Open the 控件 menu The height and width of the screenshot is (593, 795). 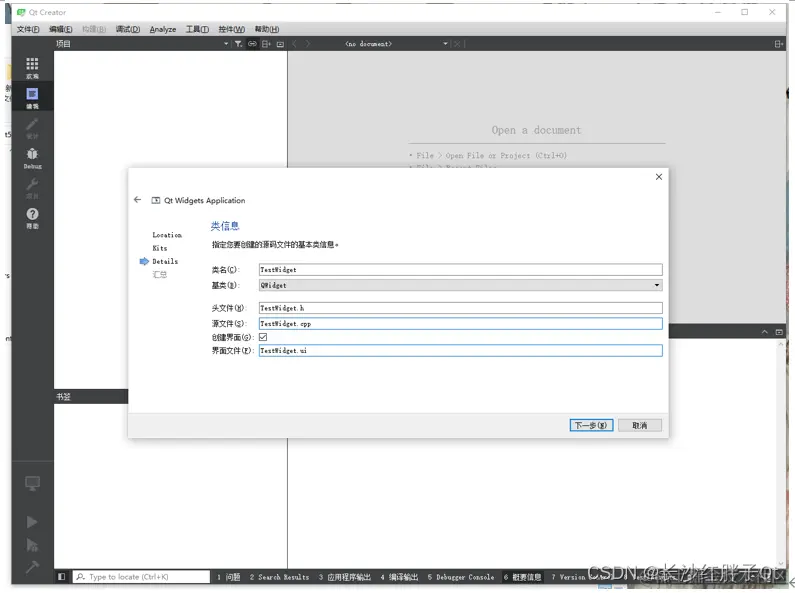231,29
